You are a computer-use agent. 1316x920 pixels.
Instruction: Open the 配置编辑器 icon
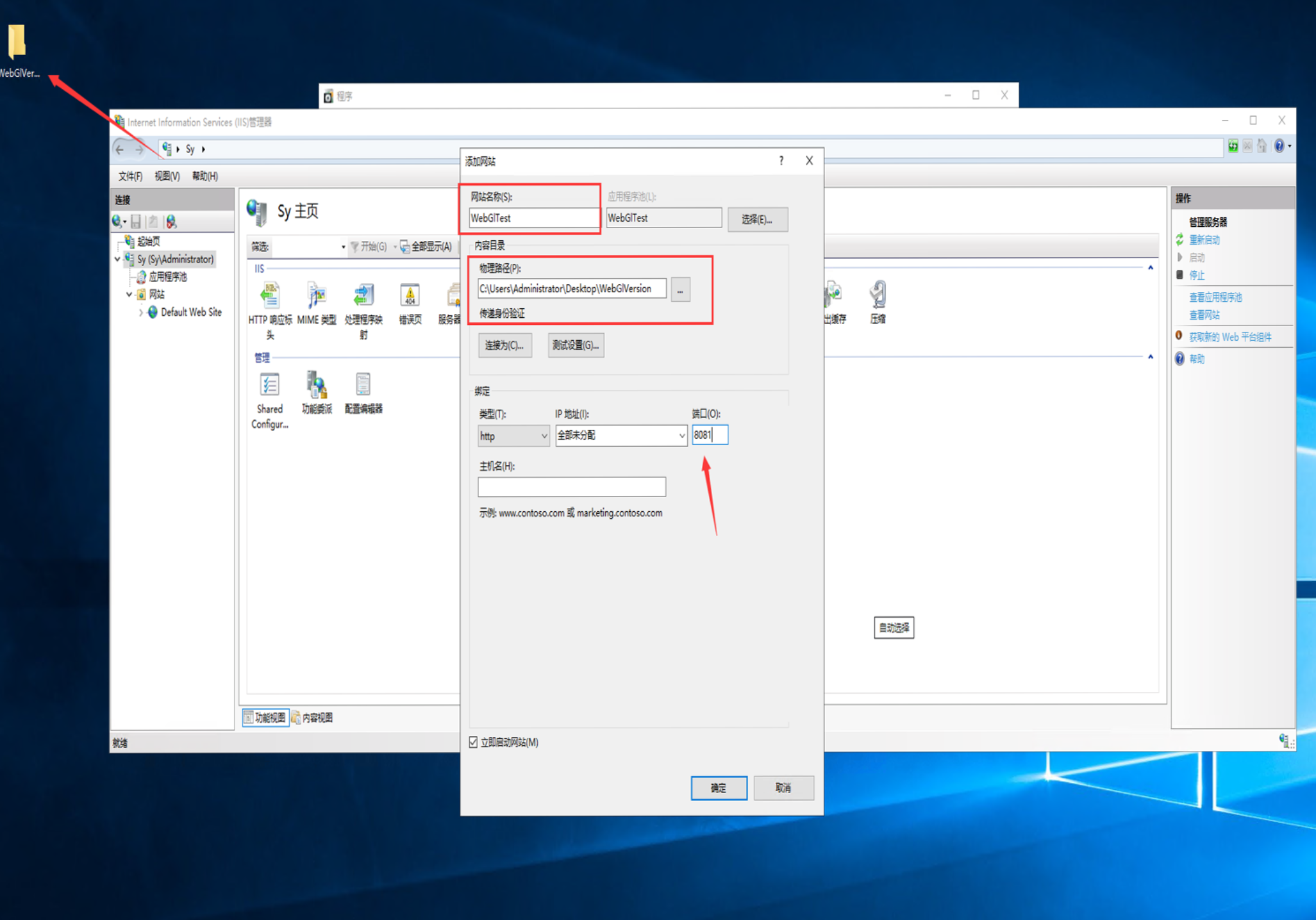(x=363, y=386)
